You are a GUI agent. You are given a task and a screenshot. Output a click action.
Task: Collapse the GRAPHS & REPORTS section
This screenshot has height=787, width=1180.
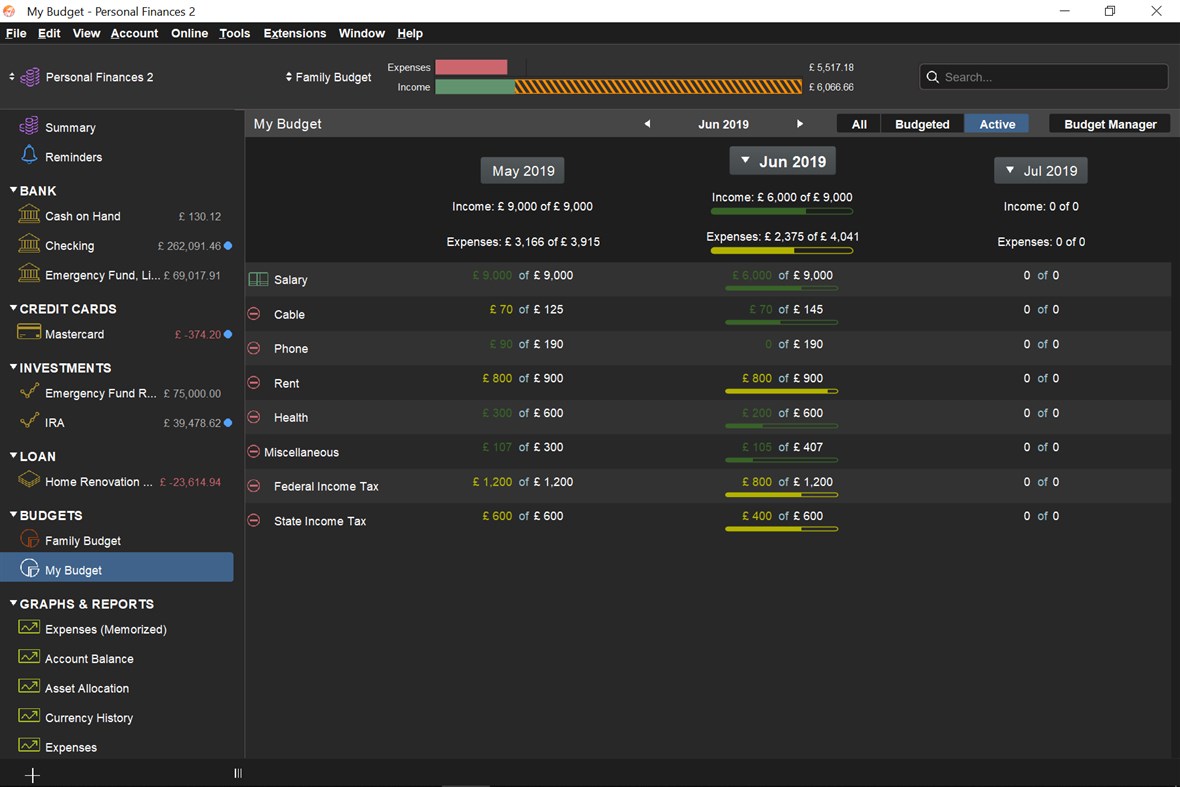14,603
